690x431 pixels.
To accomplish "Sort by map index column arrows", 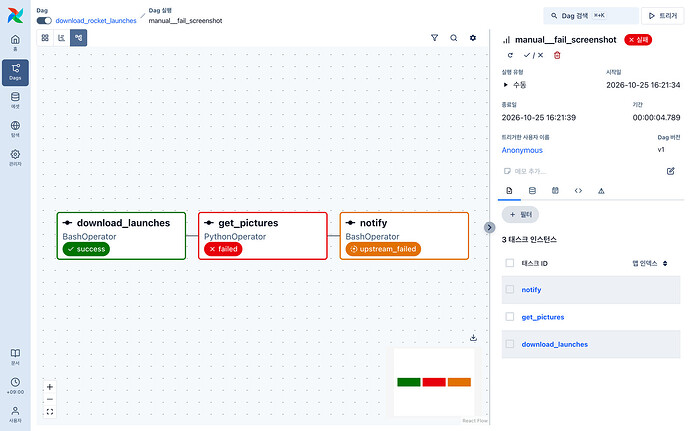I will point(665,263).
